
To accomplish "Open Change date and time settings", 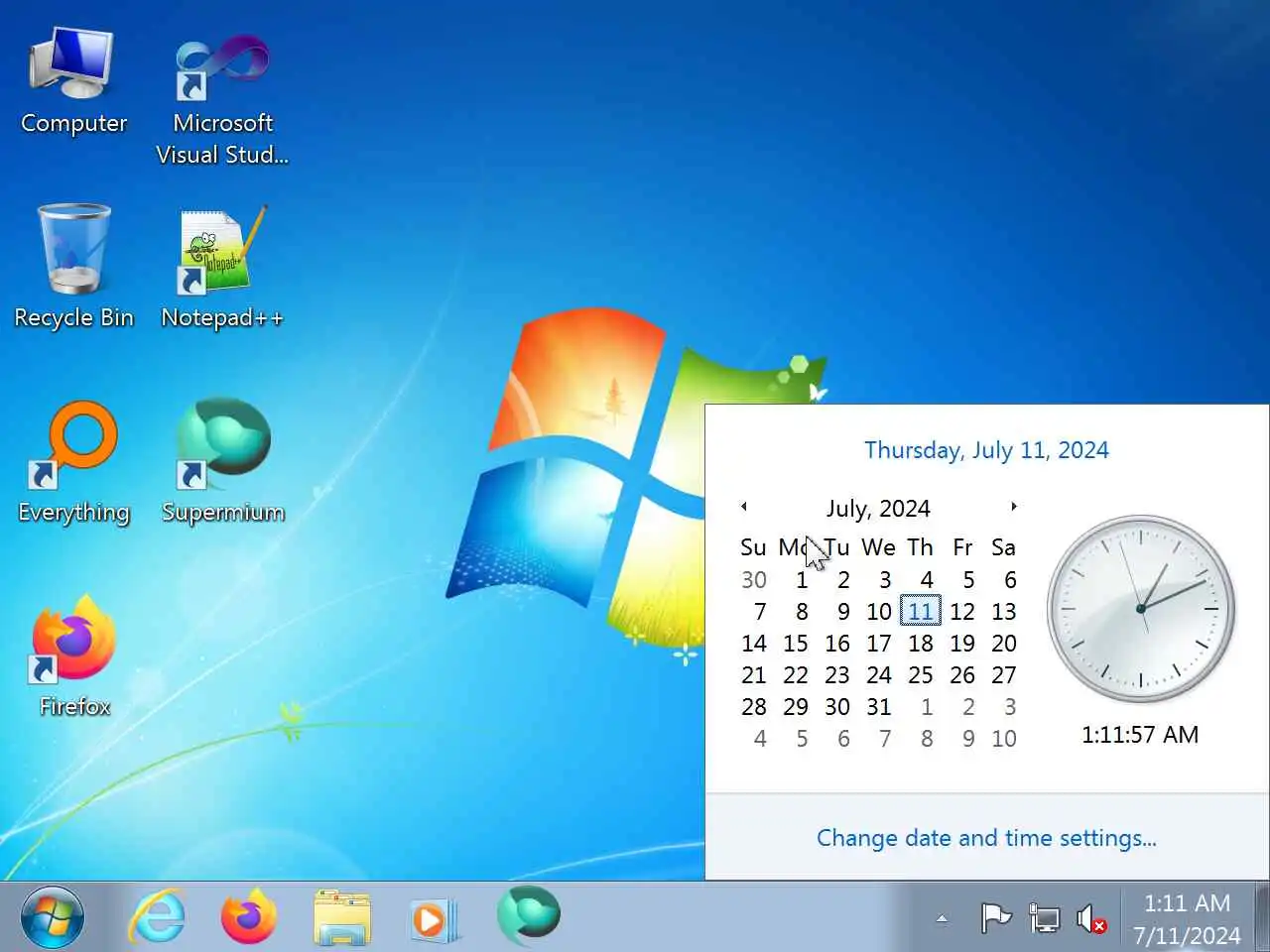I will pyautogui.click(x=986, y=838).
